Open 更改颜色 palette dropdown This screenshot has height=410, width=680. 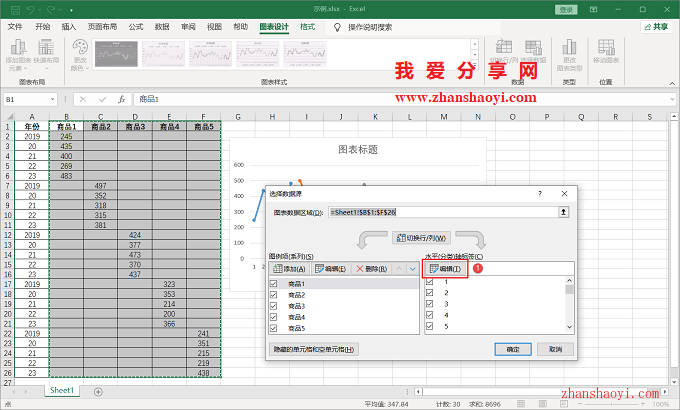click(x=80, y=55)
